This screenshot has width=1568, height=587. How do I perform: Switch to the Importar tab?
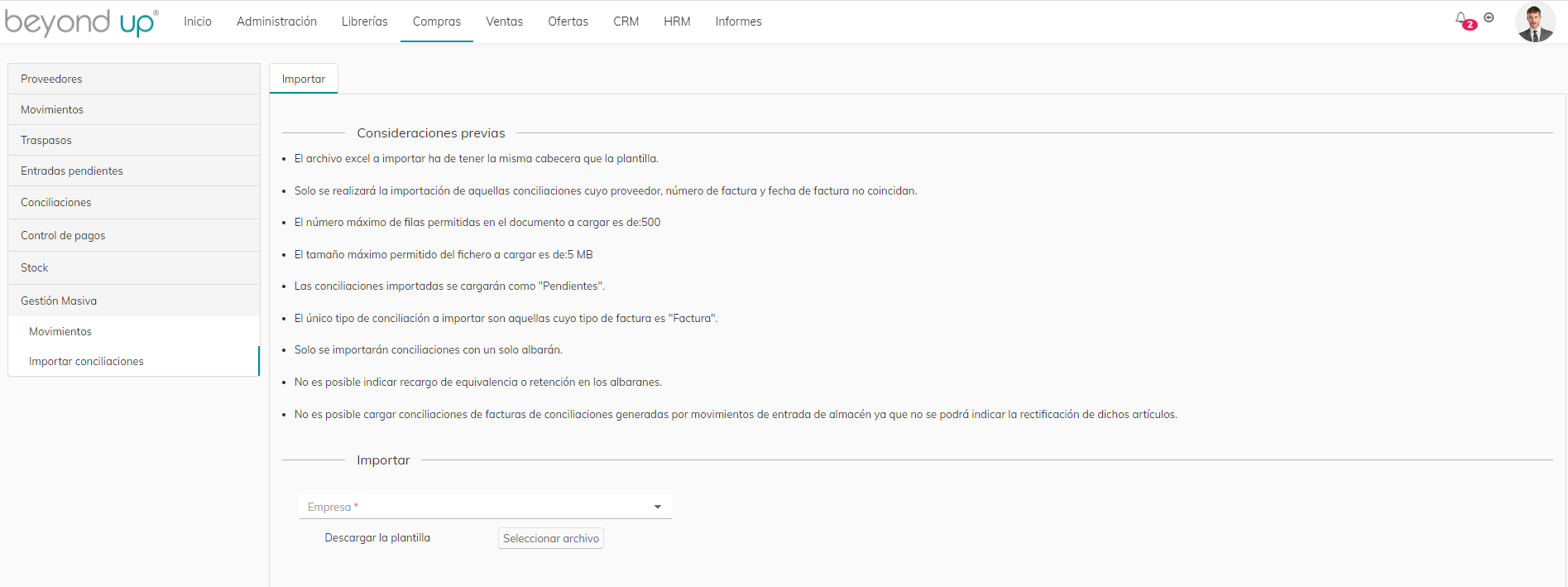(304, 79)
